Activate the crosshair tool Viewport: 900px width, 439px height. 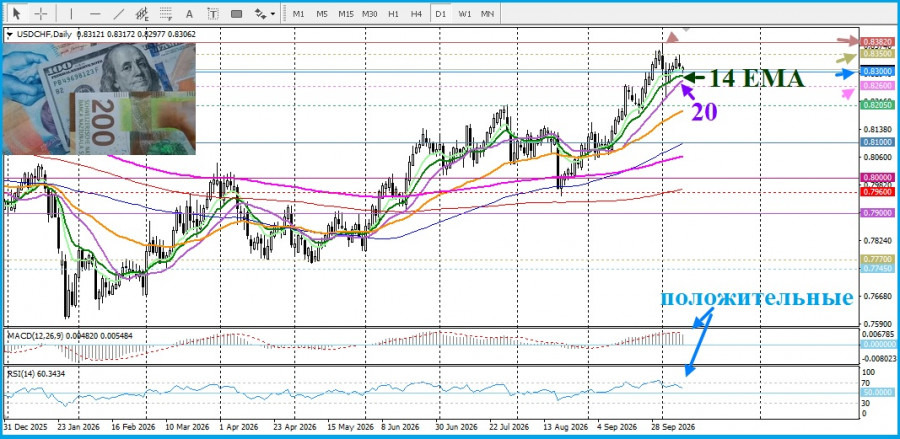pos(41,13)
